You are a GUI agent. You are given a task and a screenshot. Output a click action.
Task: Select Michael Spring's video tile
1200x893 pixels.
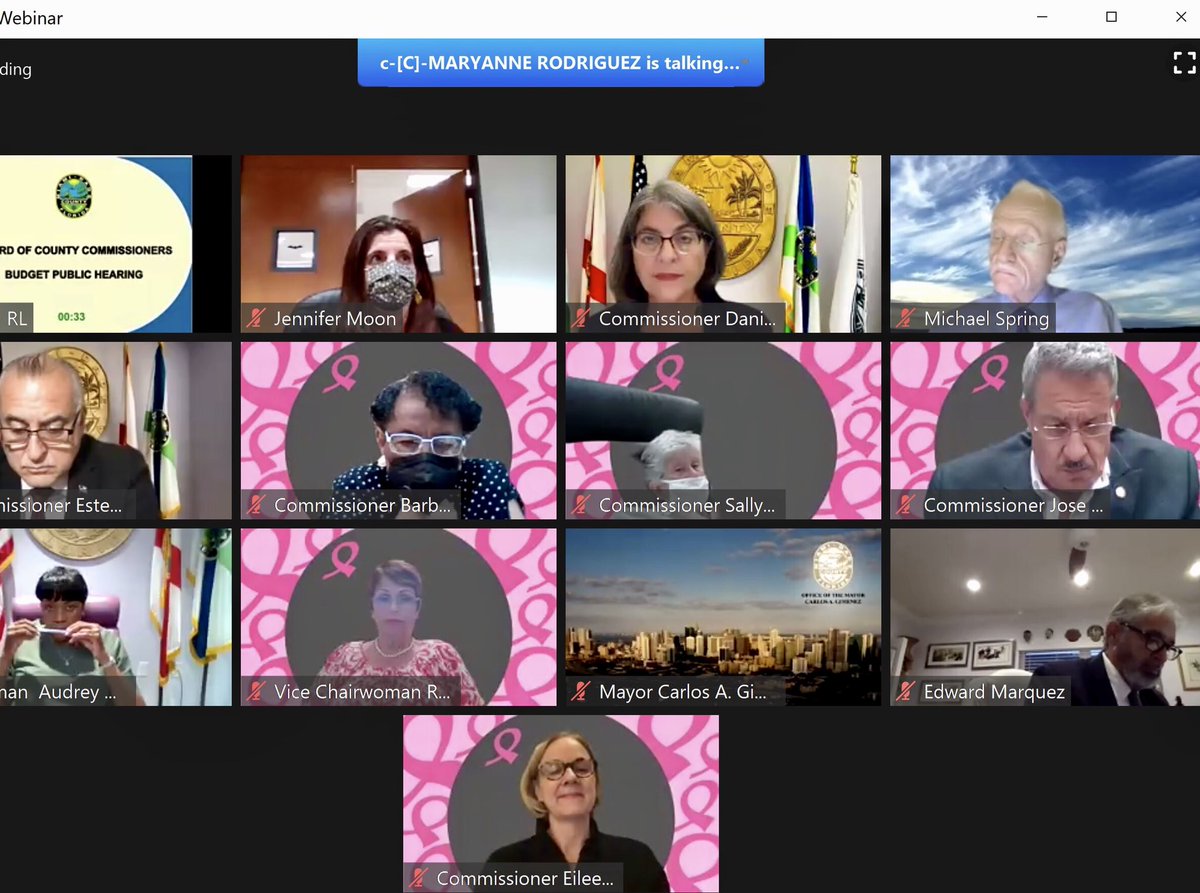tap(1045, 244)
